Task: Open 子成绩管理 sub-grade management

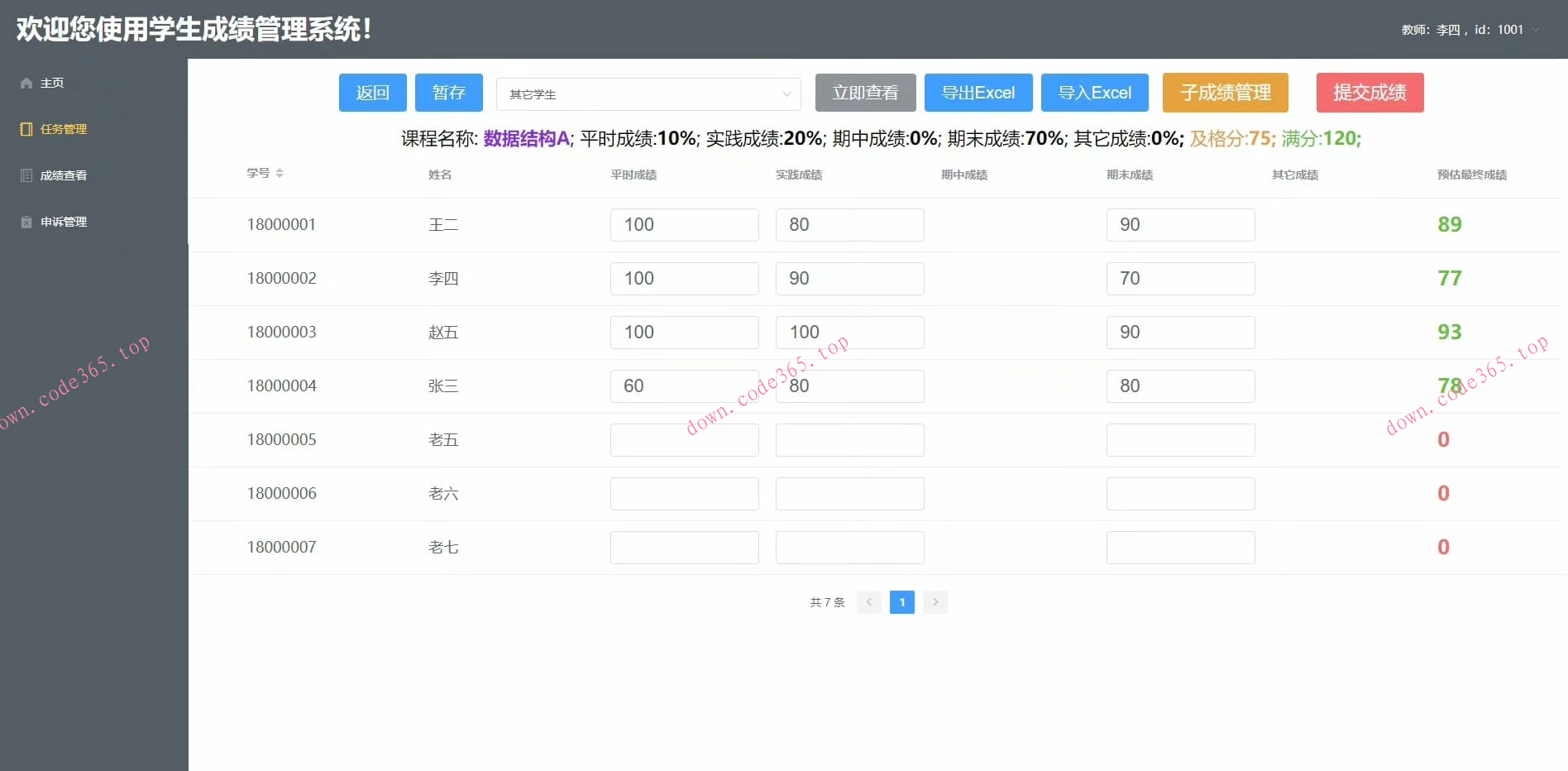Action: tap(1225, 93)
